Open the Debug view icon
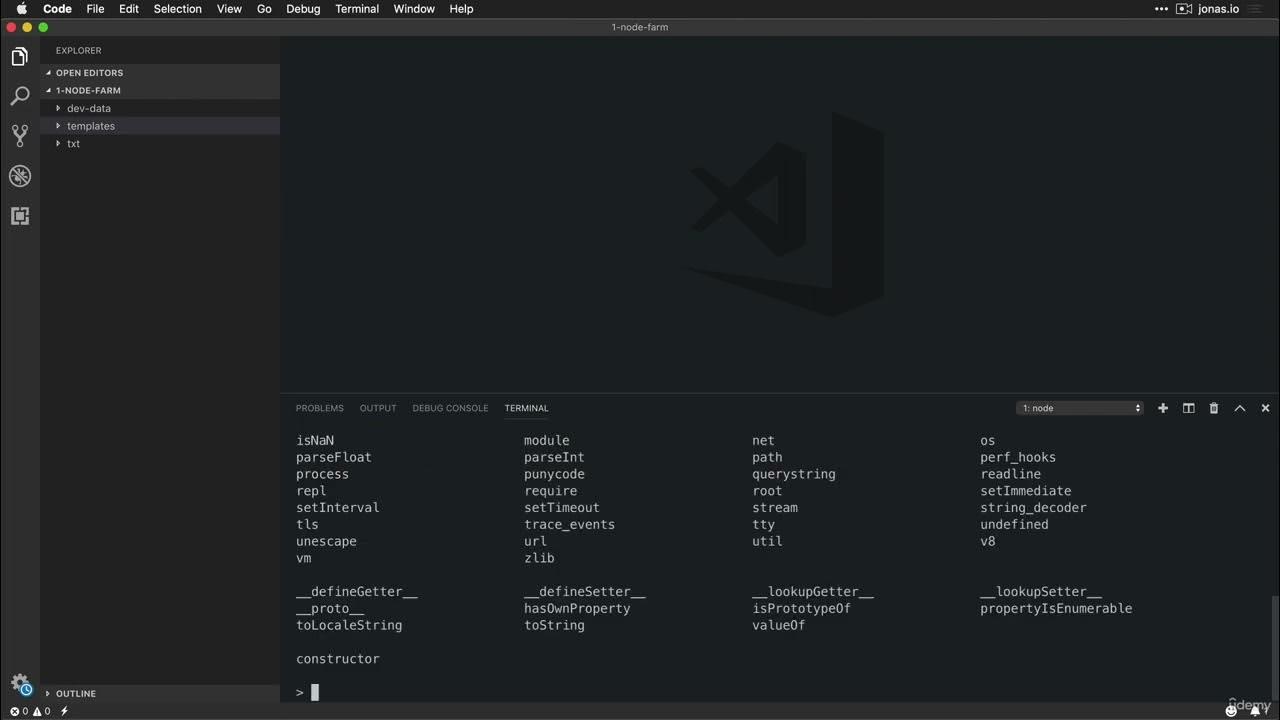This screenshot has height=720, width=1280. pyautogui.click(x=20, y=176)
